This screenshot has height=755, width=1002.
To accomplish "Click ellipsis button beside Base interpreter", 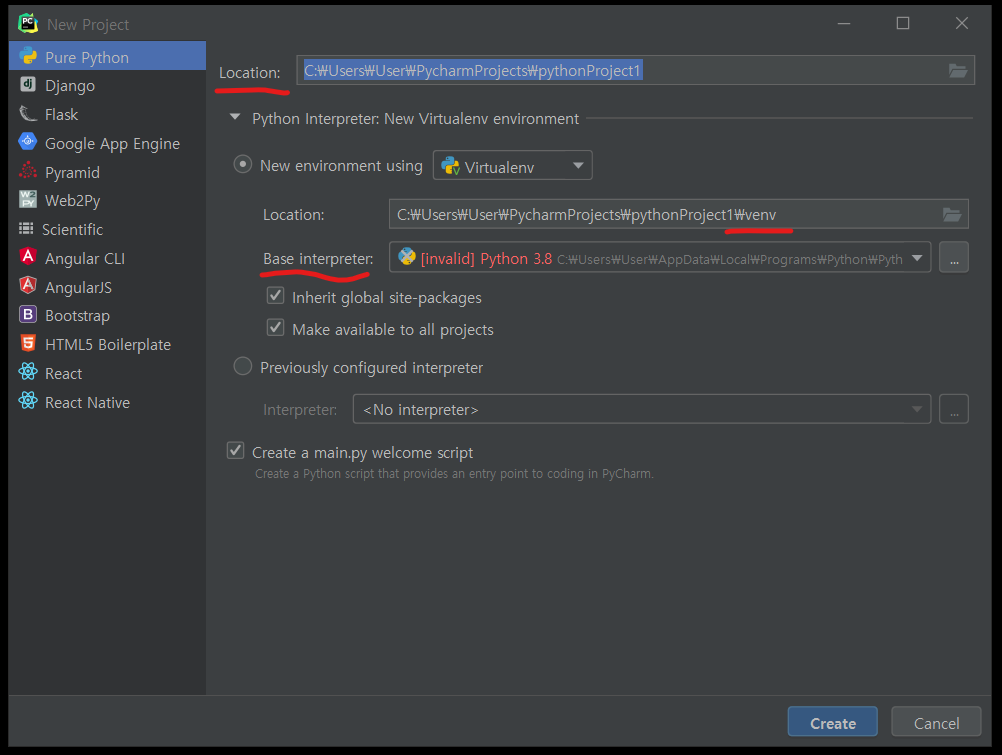I will tap(954, 258).
